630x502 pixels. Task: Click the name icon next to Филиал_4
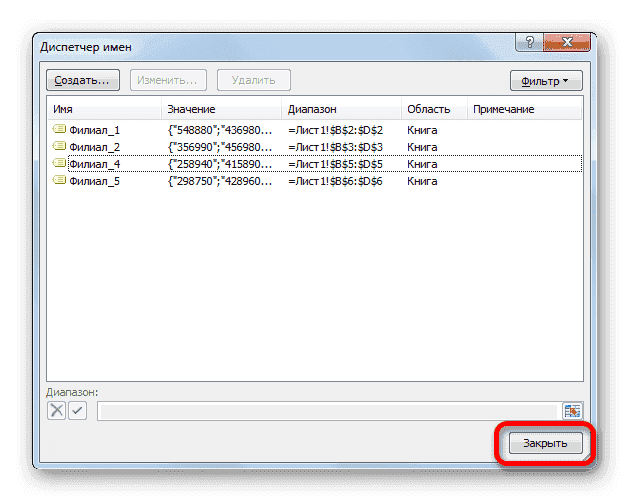(59, 163)
